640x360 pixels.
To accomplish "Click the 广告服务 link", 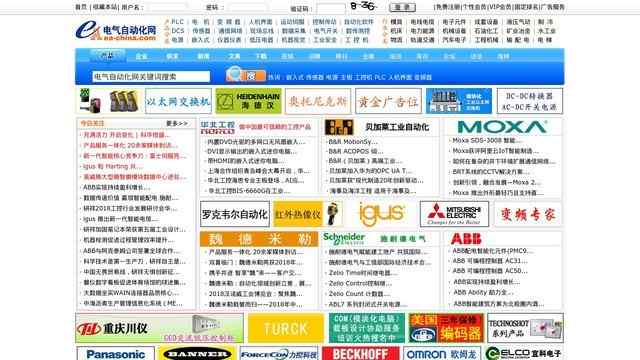I will (x=552, y=7).
